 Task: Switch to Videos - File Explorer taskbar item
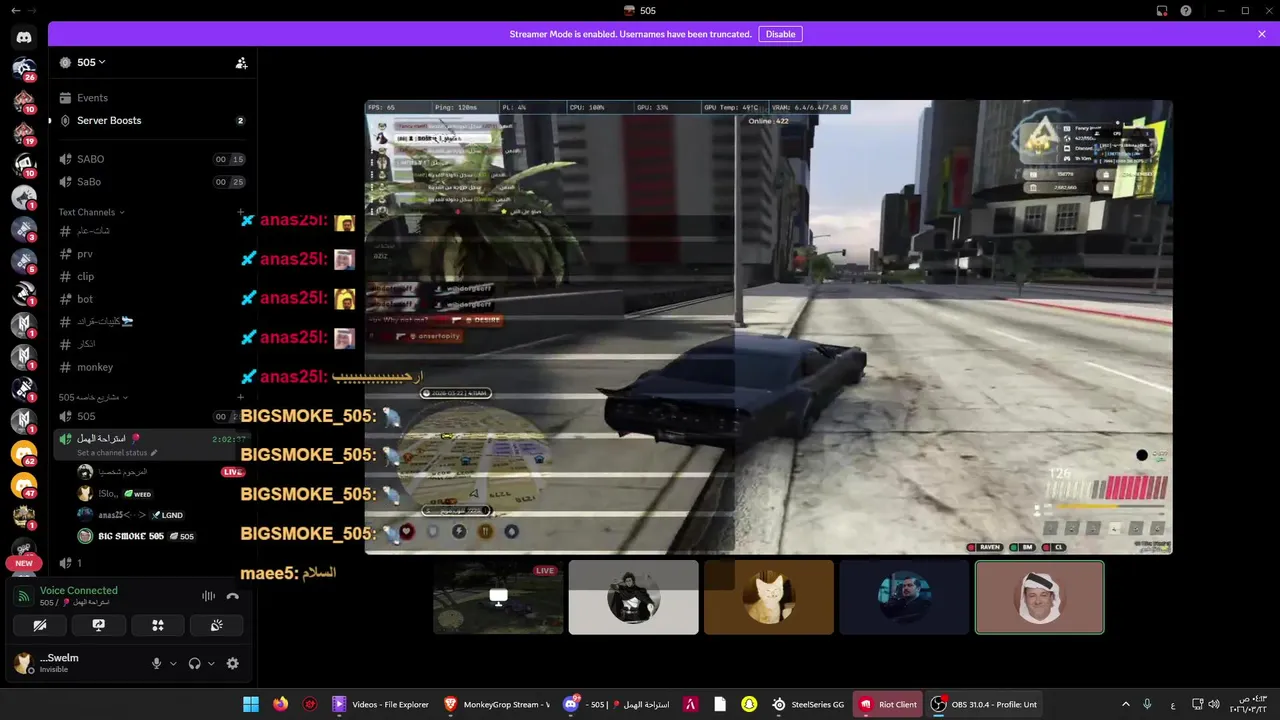(x=381, y=704)
